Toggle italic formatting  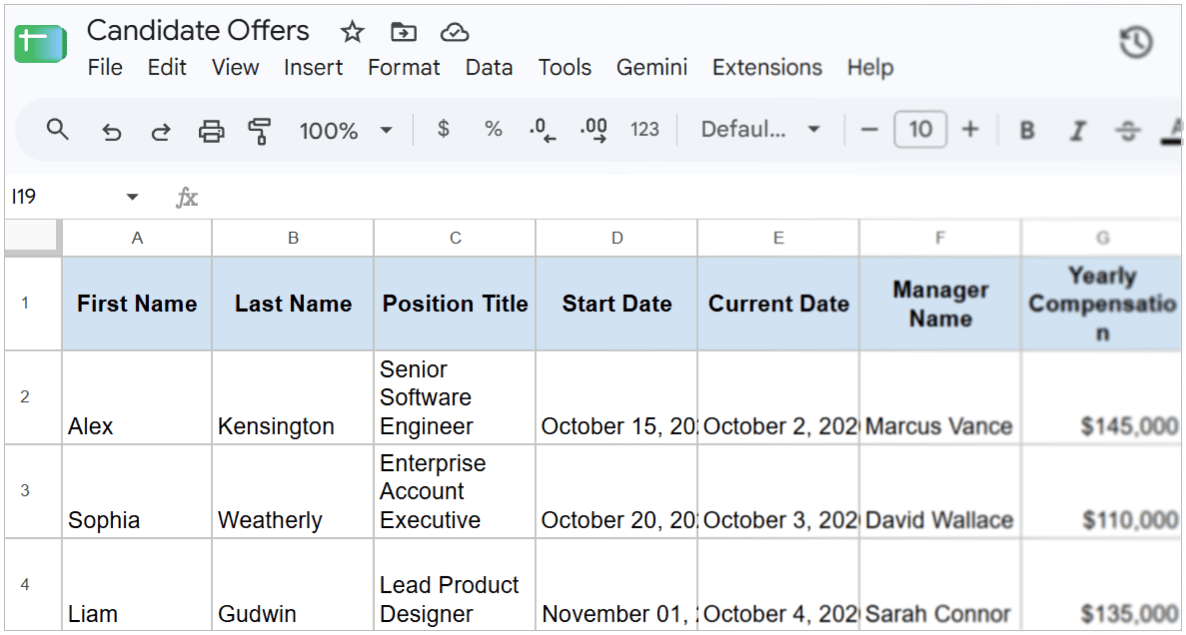pos(1077,131)
